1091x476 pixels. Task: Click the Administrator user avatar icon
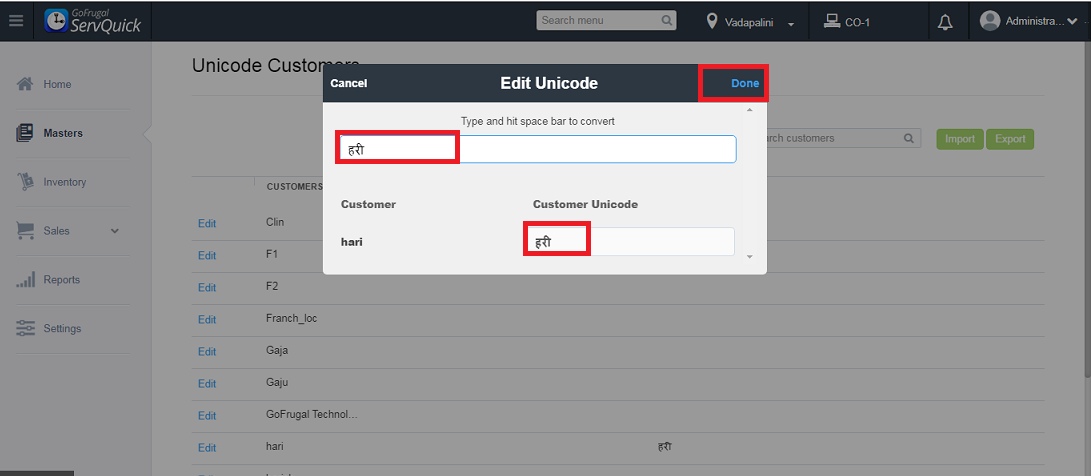pyautogui.click(x=990, y=21)
